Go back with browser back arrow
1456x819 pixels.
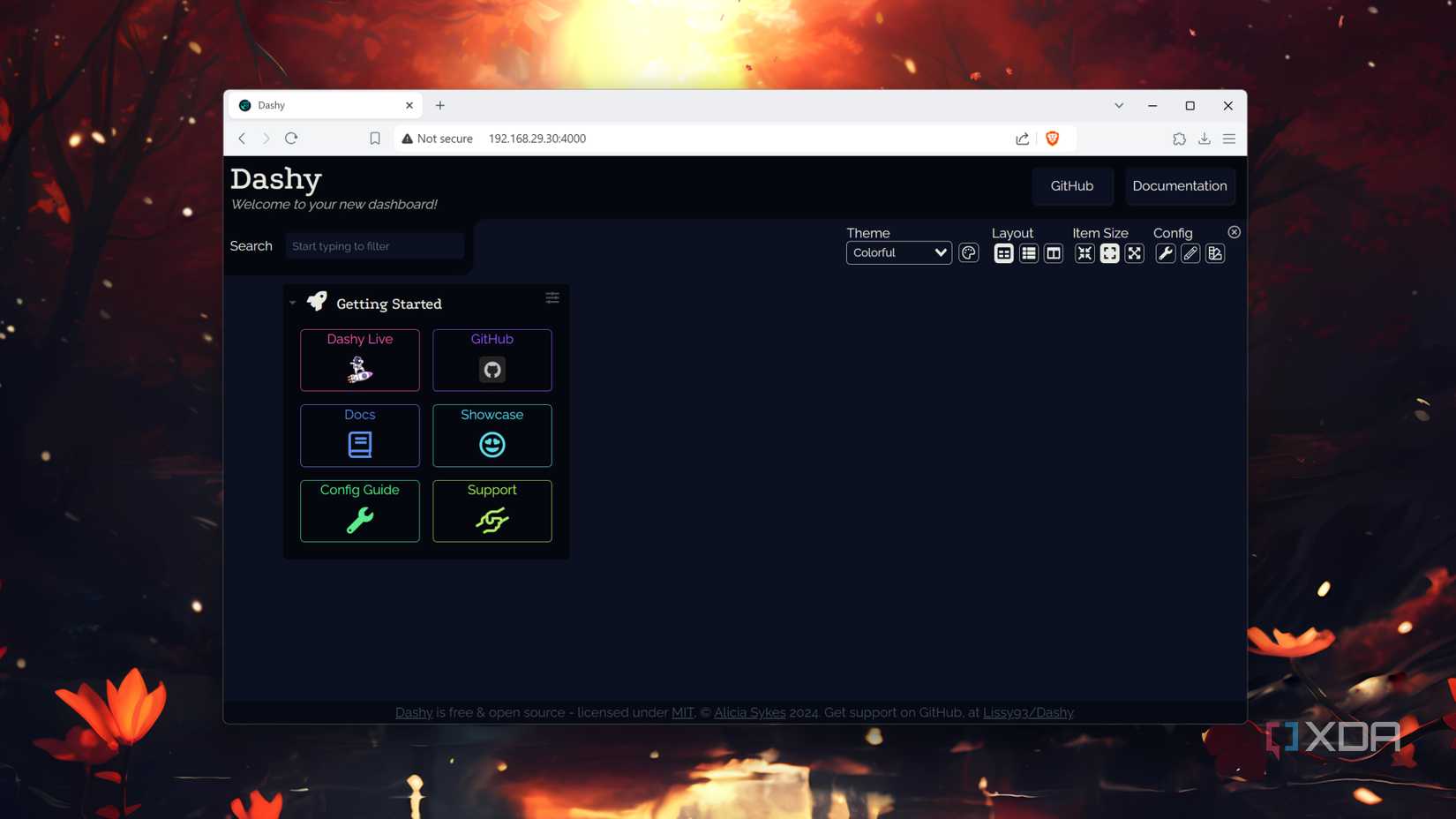(x=242, y=139)
